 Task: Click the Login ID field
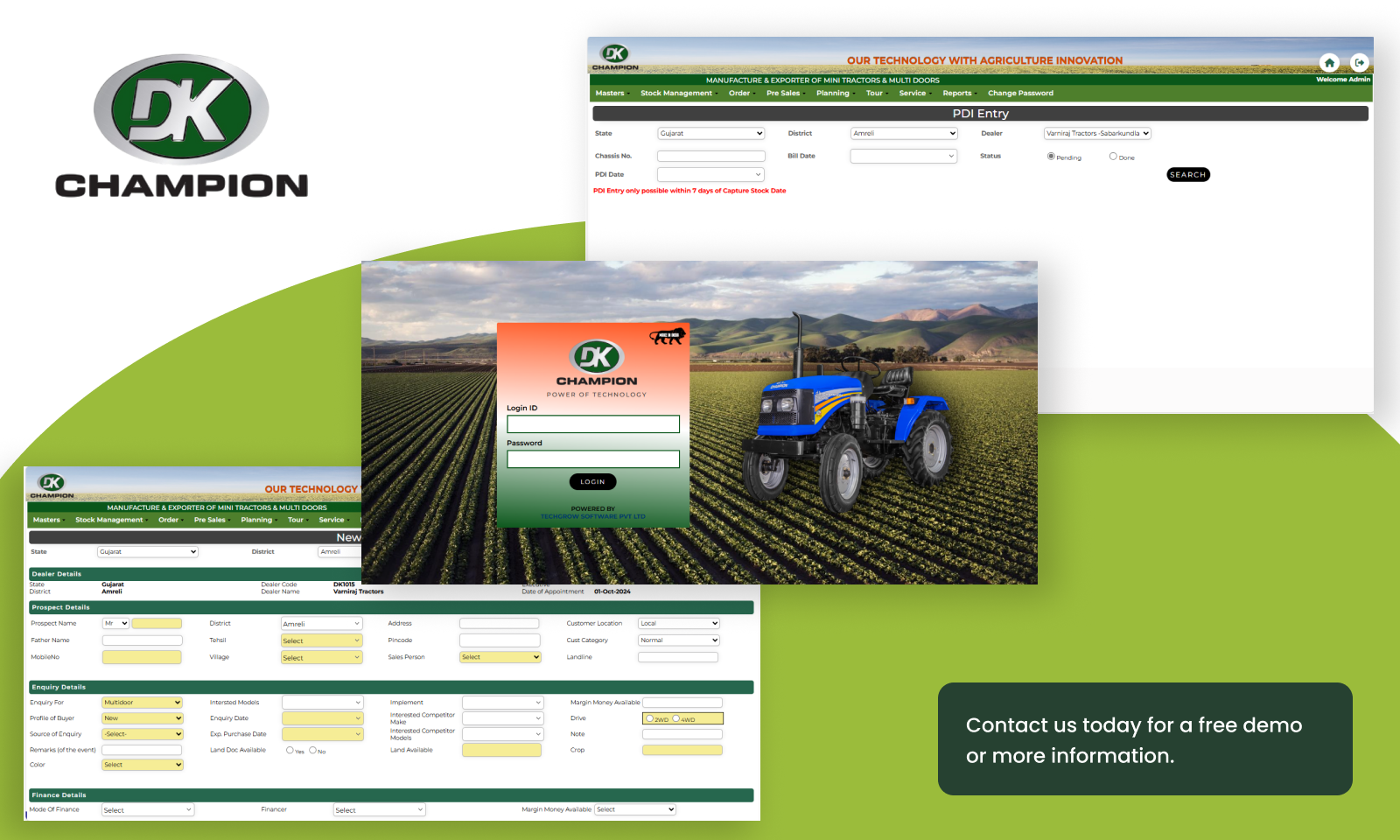click(x=593, y=424)
